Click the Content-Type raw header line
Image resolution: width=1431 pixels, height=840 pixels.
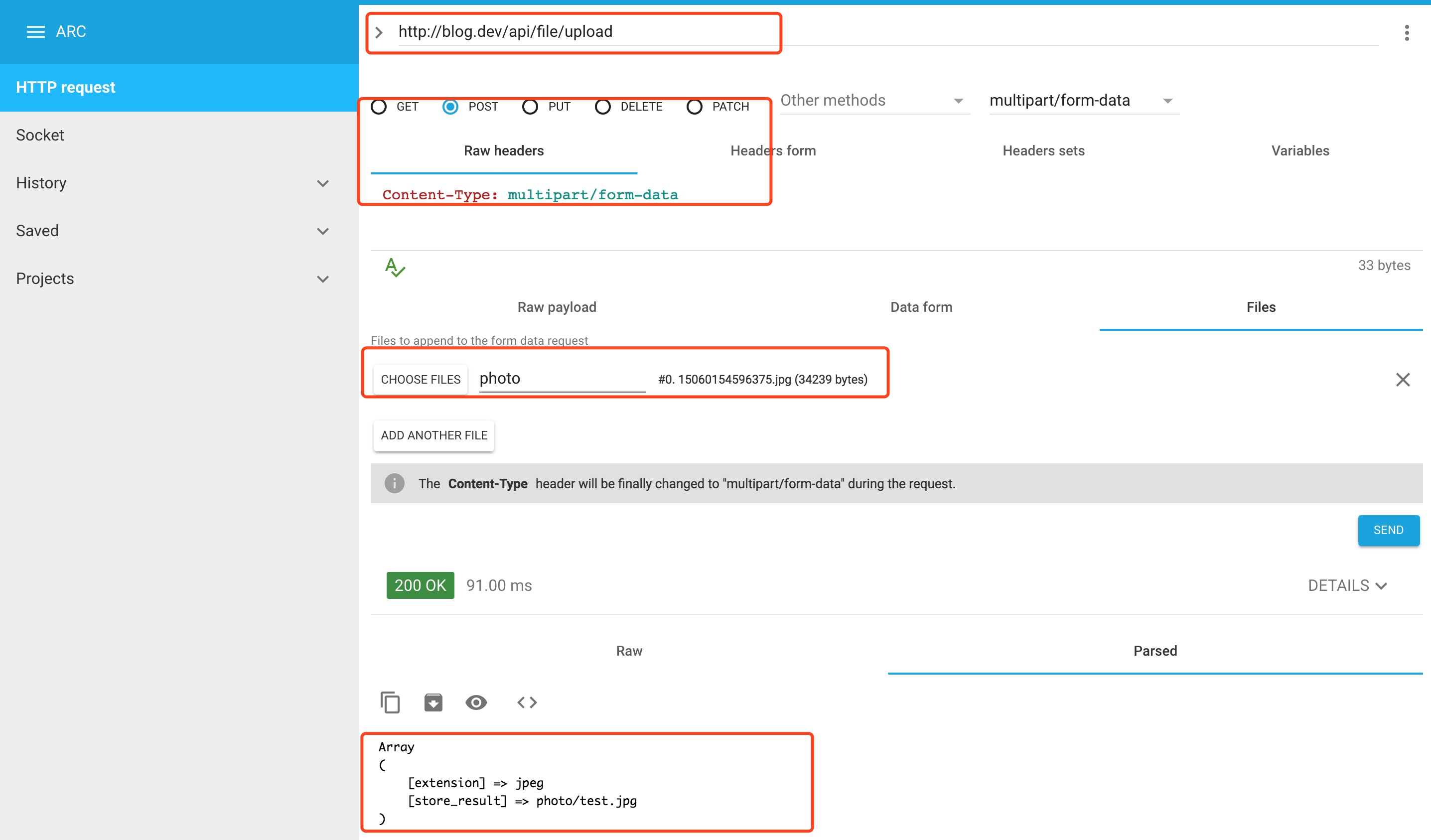tap(530, 195)
